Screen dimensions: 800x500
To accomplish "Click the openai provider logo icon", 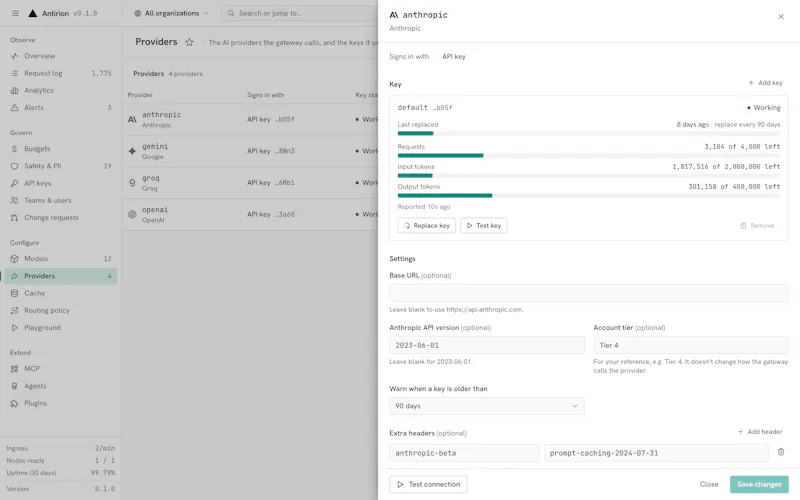I will point(132,214).
